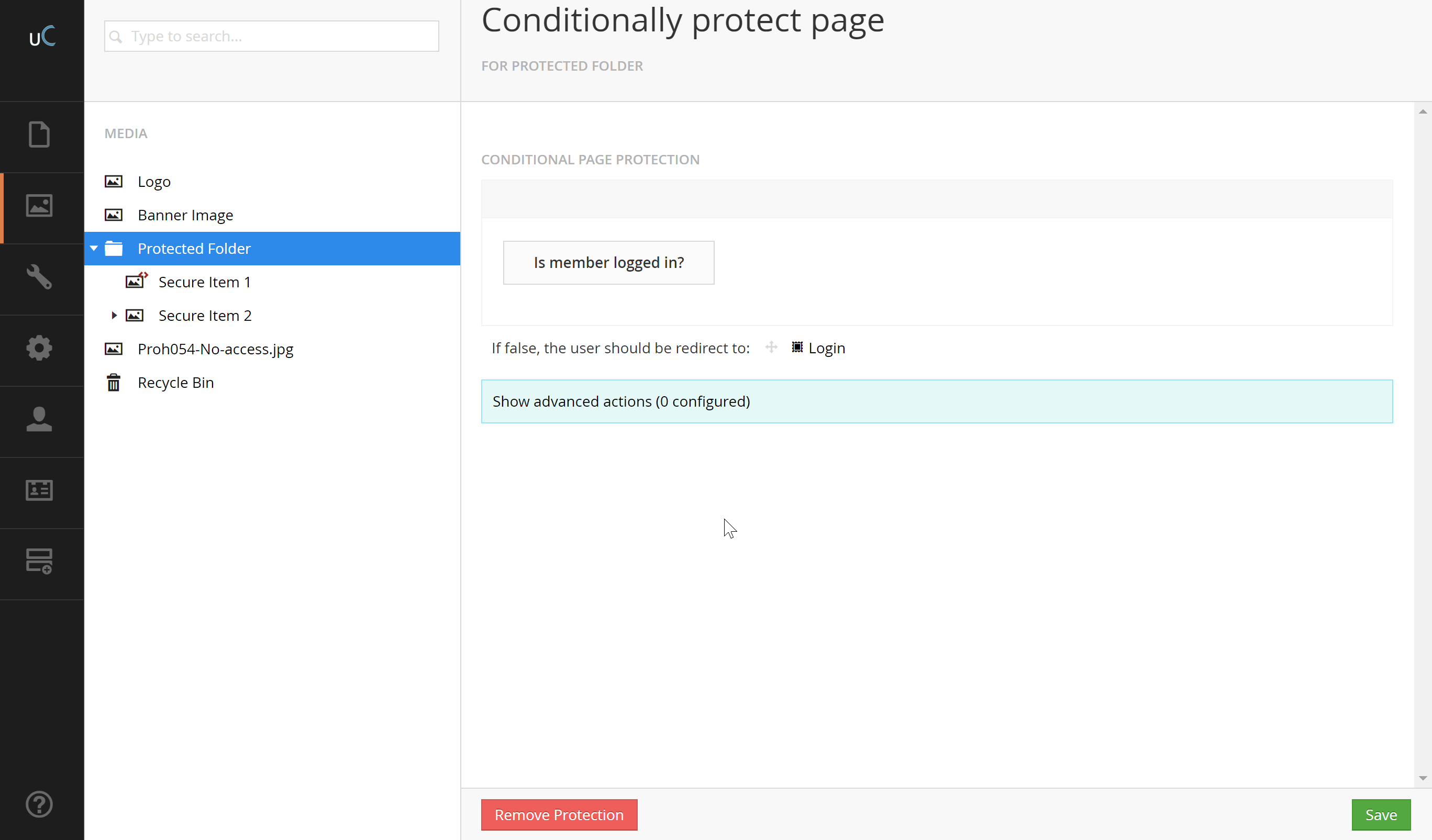This screenshot has width=1432, height=840.
Task: Show advanced actions panel
Action: coord(937,401)
